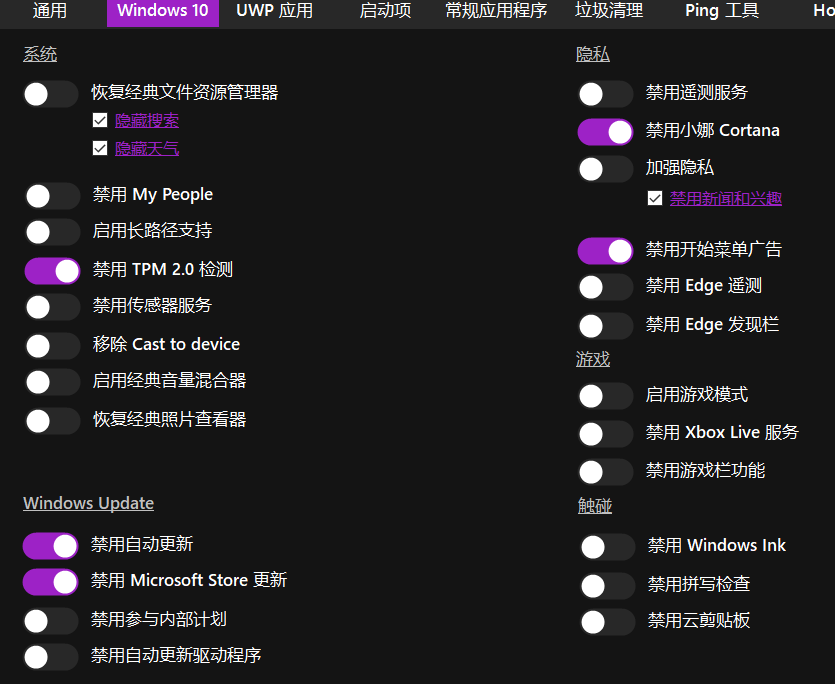Switch to the 启动项 tab

(x=384, y=13)
